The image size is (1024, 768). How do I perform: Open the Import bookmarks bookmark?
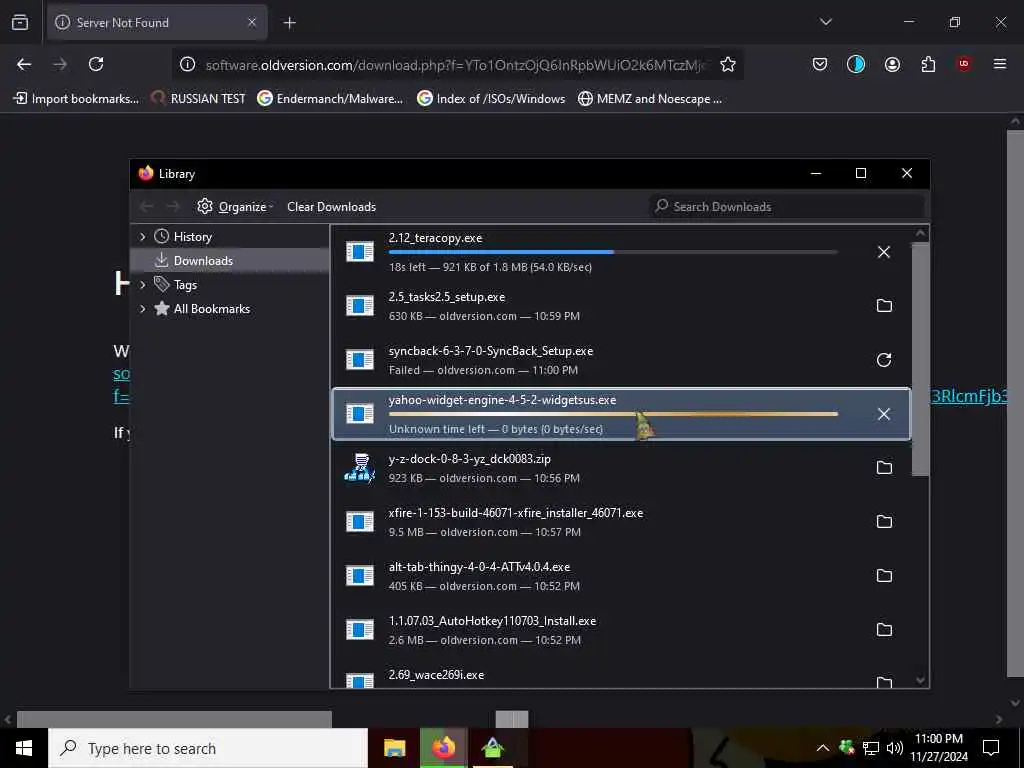coord(76,99)
